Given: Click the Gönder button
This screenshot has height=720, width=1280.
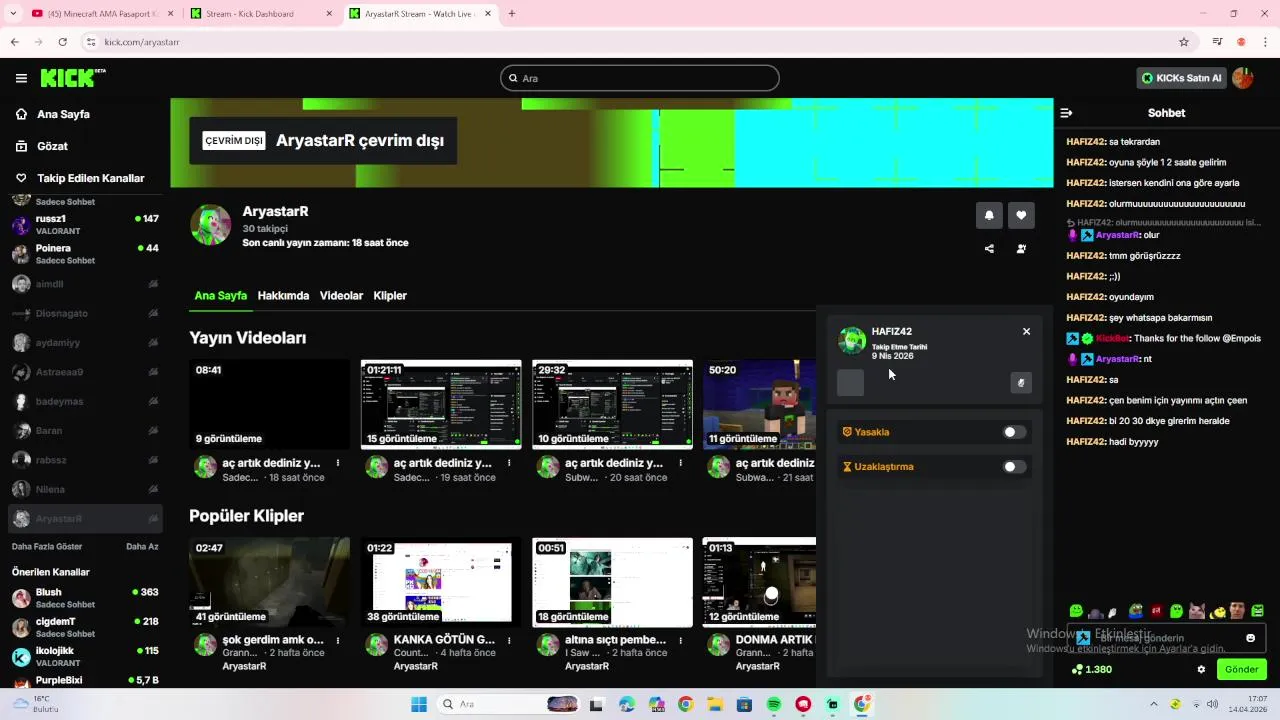Looking at the screenshot, I should [x=1241, y=669].
